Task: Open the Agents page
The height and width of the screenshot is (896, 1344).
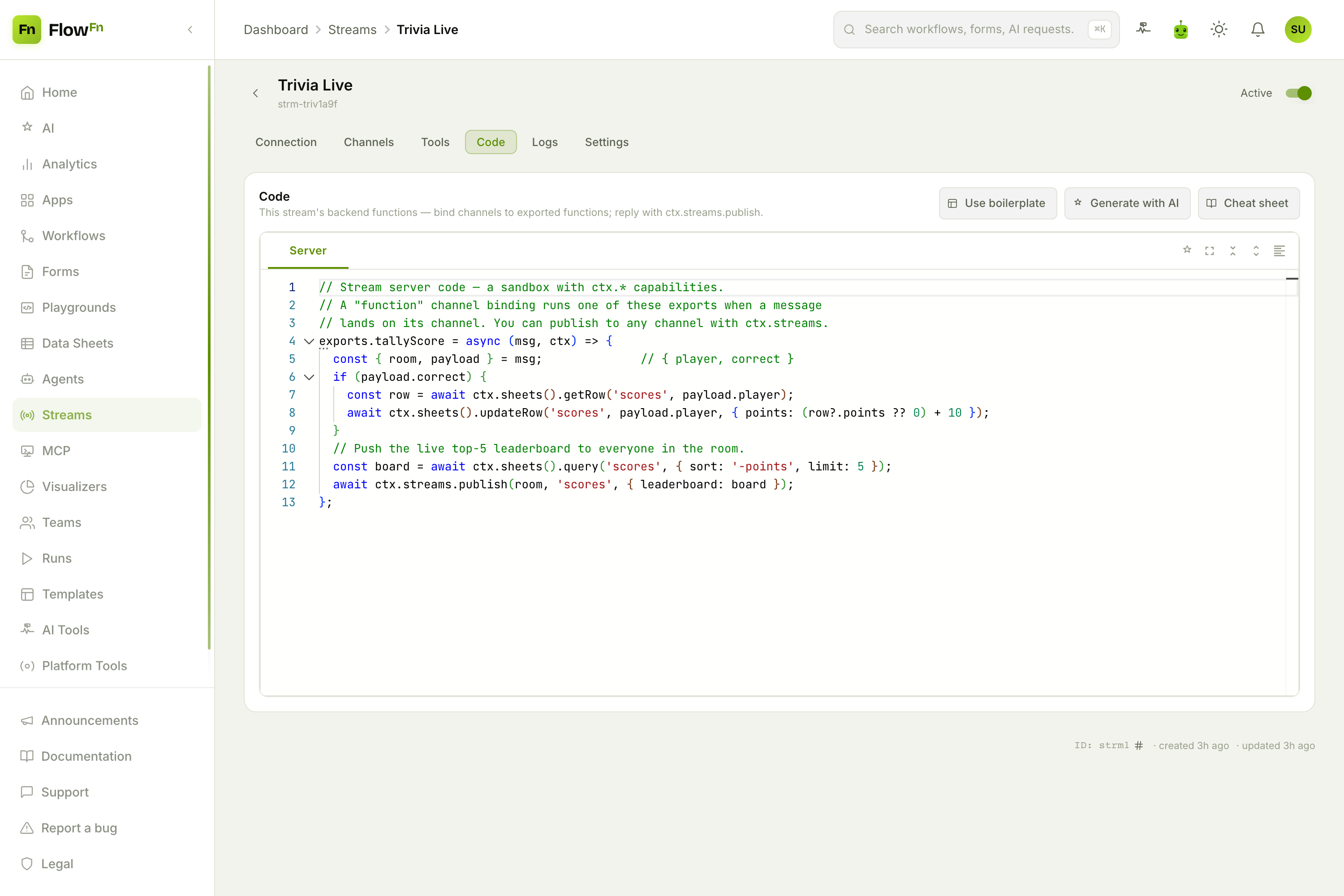Action: click(107, 379)
